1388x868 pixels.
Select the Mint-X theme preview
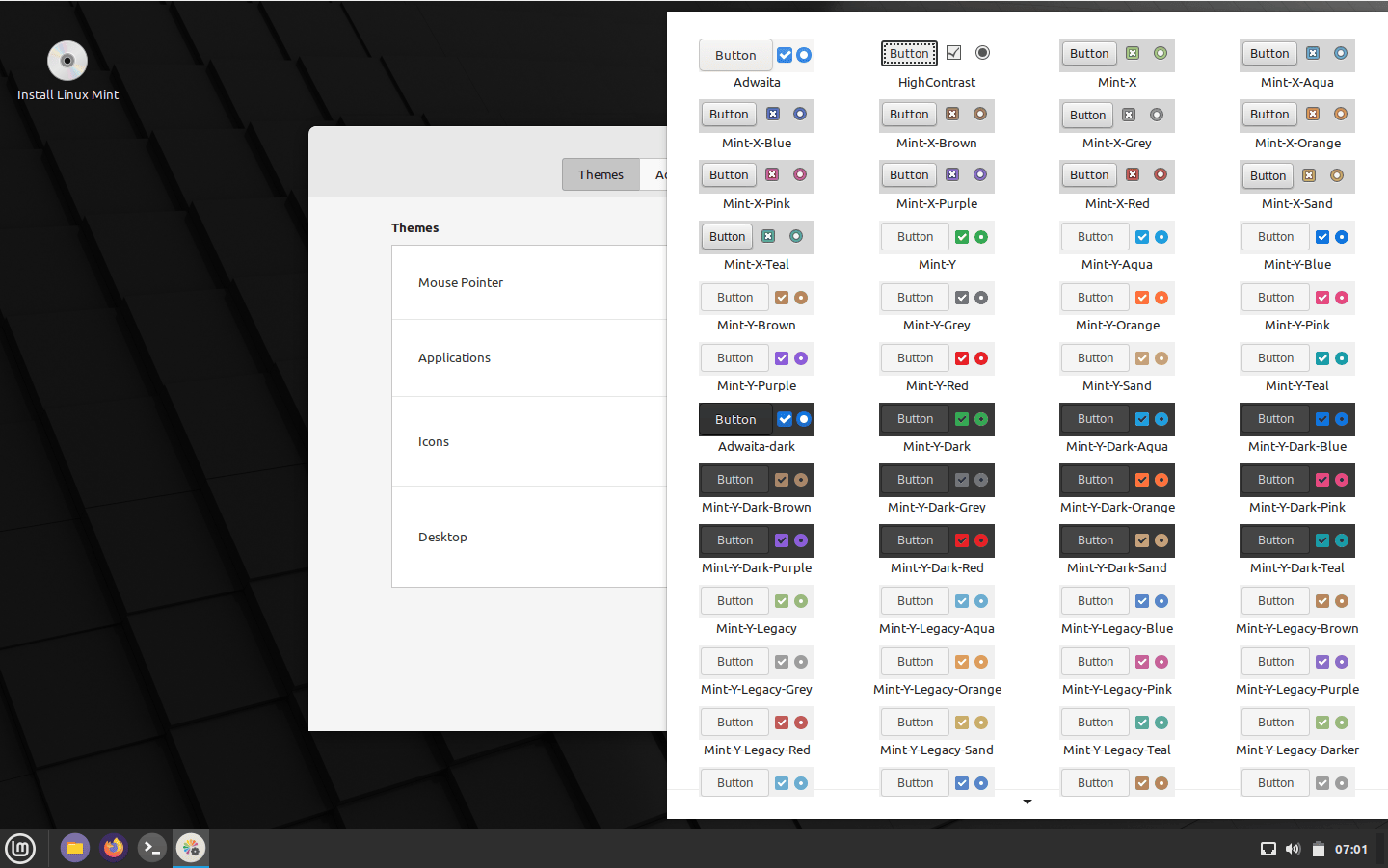click(1117, 65)
